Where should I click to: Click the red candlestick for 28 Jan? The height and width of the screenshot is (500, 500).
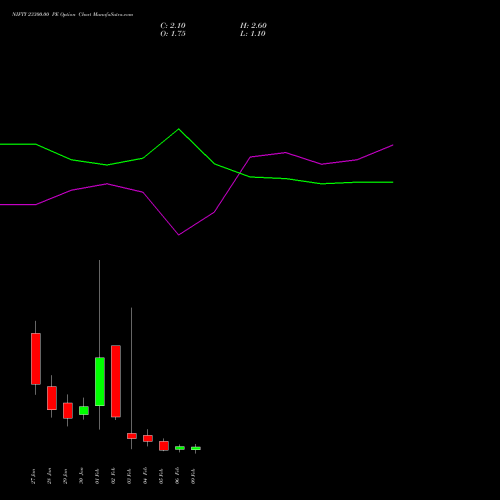pyautogui.click(x=52, y=398)
